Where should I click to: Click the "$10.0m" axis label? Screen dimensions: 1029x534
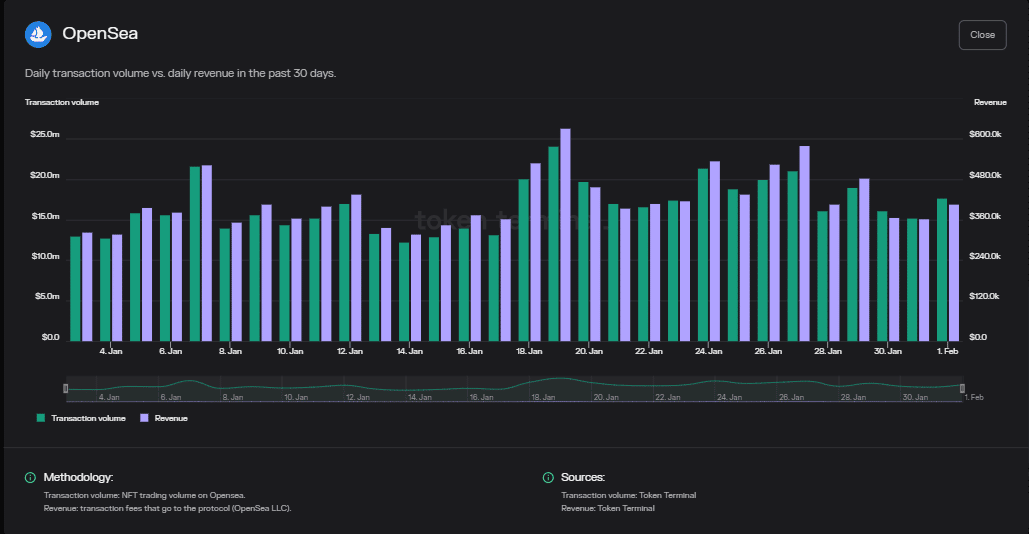click(45, 257)
